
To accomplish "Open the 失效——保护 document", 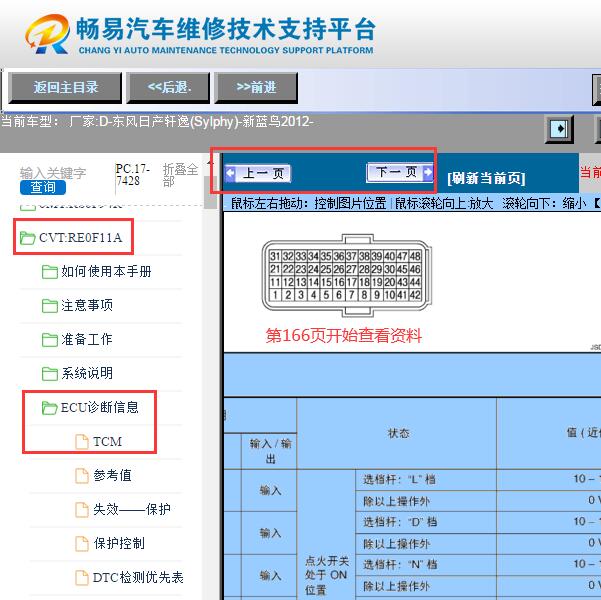I will [132, 509].
